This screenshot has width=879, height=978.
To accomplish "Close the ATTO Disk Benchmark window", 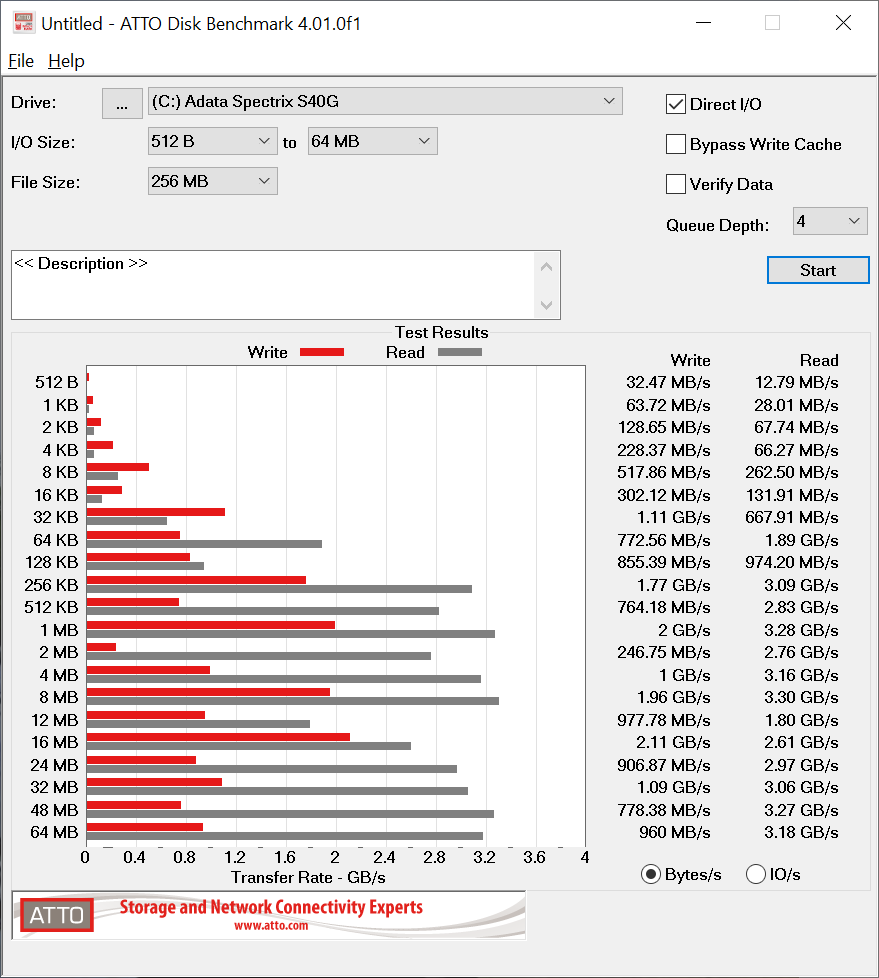I will [843, 23].
